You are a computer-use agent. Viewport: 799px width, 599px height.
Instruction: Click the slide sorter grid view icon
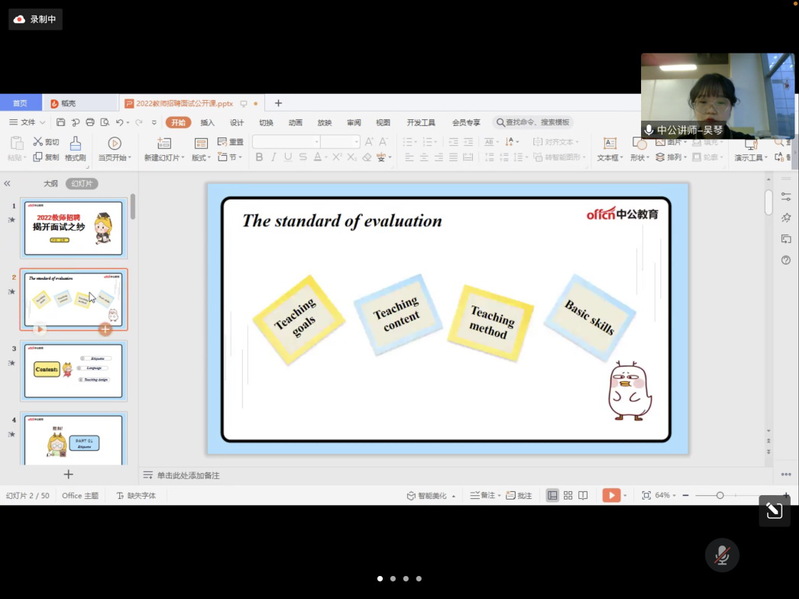click(x=568, y=495)
